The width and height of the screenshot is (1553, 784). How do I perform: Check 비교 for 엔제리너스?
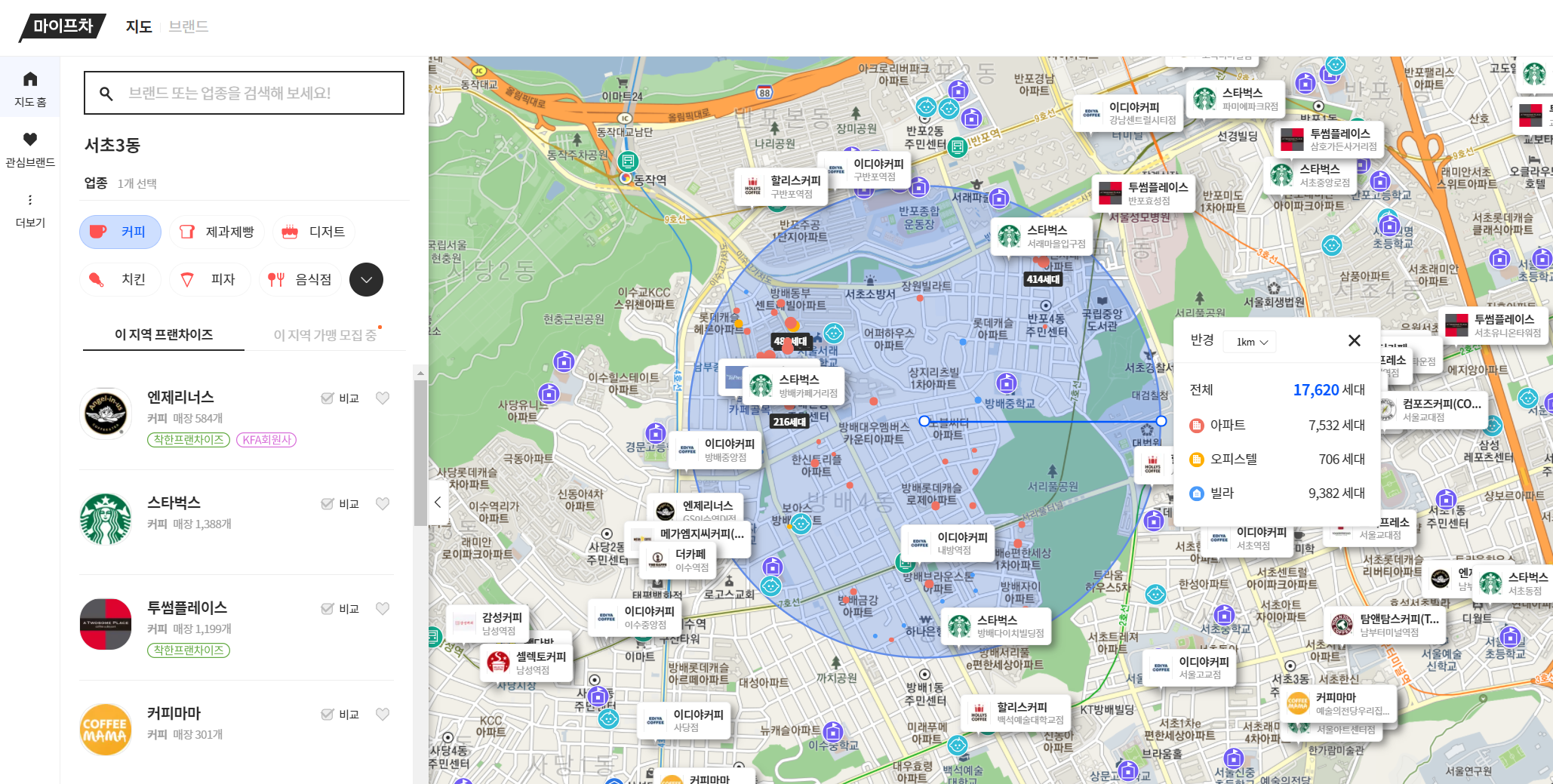(340, 398)
